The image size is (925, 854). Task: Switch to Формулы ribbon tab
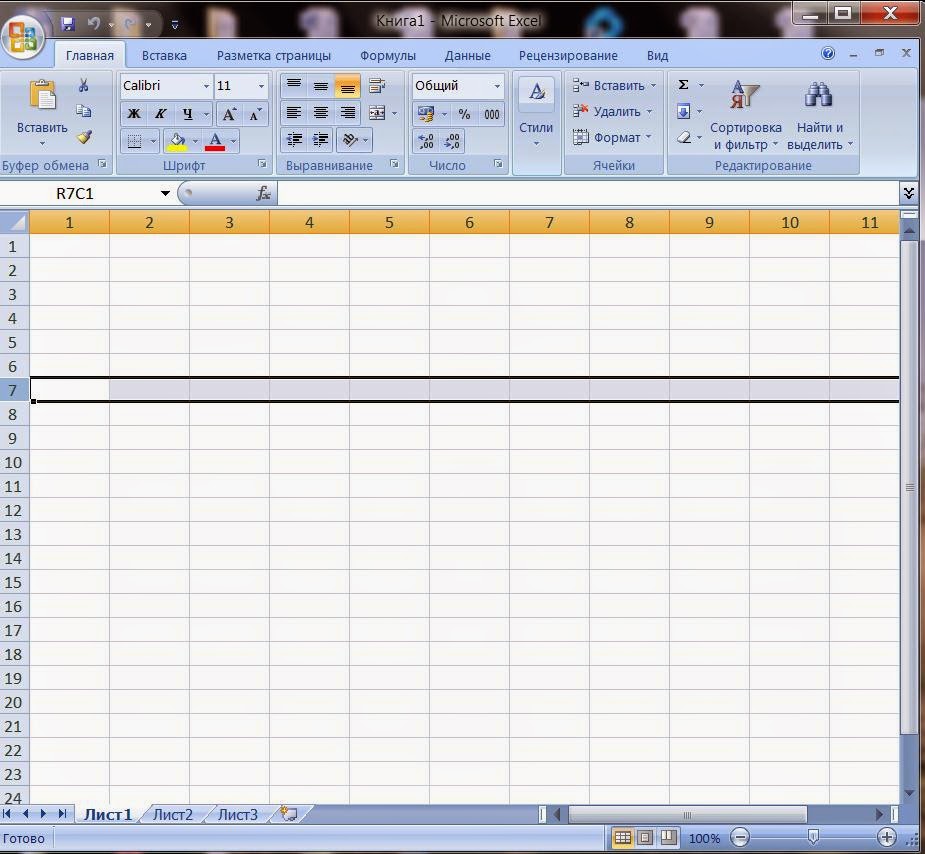point(388,55)
